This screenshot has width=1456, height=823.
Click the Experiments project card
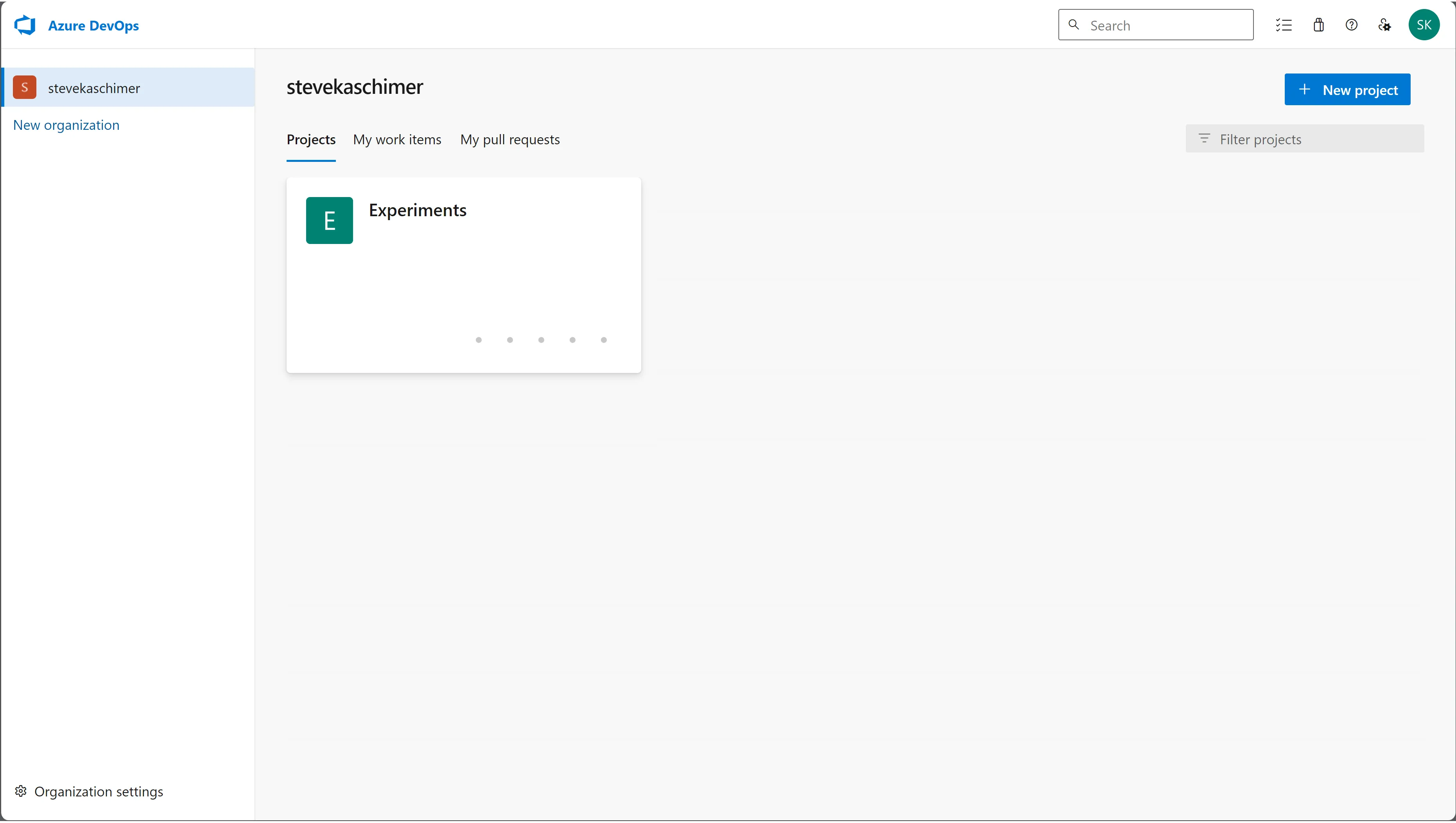463,275
